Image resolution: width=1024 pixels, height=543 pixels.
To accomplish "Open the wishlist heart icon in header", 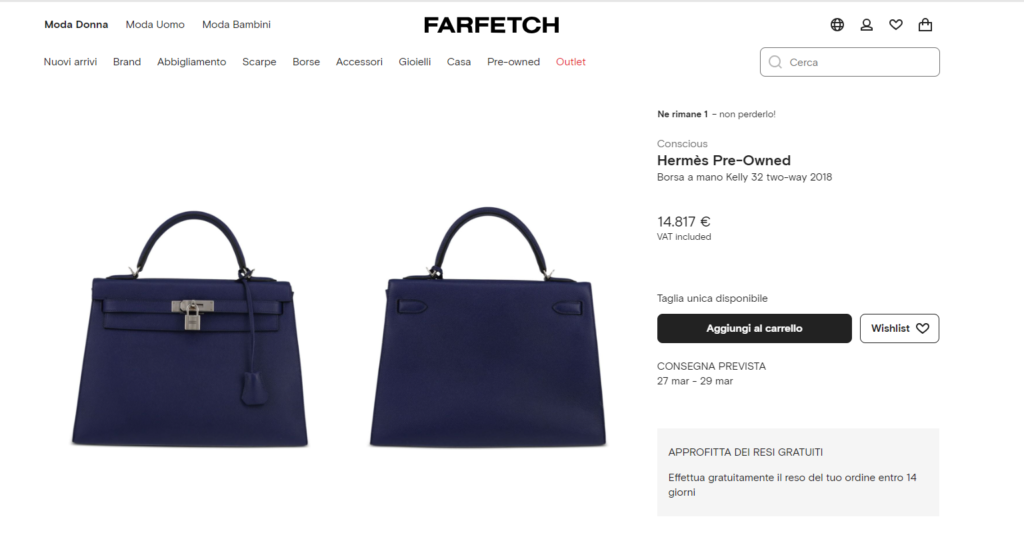I will [895, 25].
